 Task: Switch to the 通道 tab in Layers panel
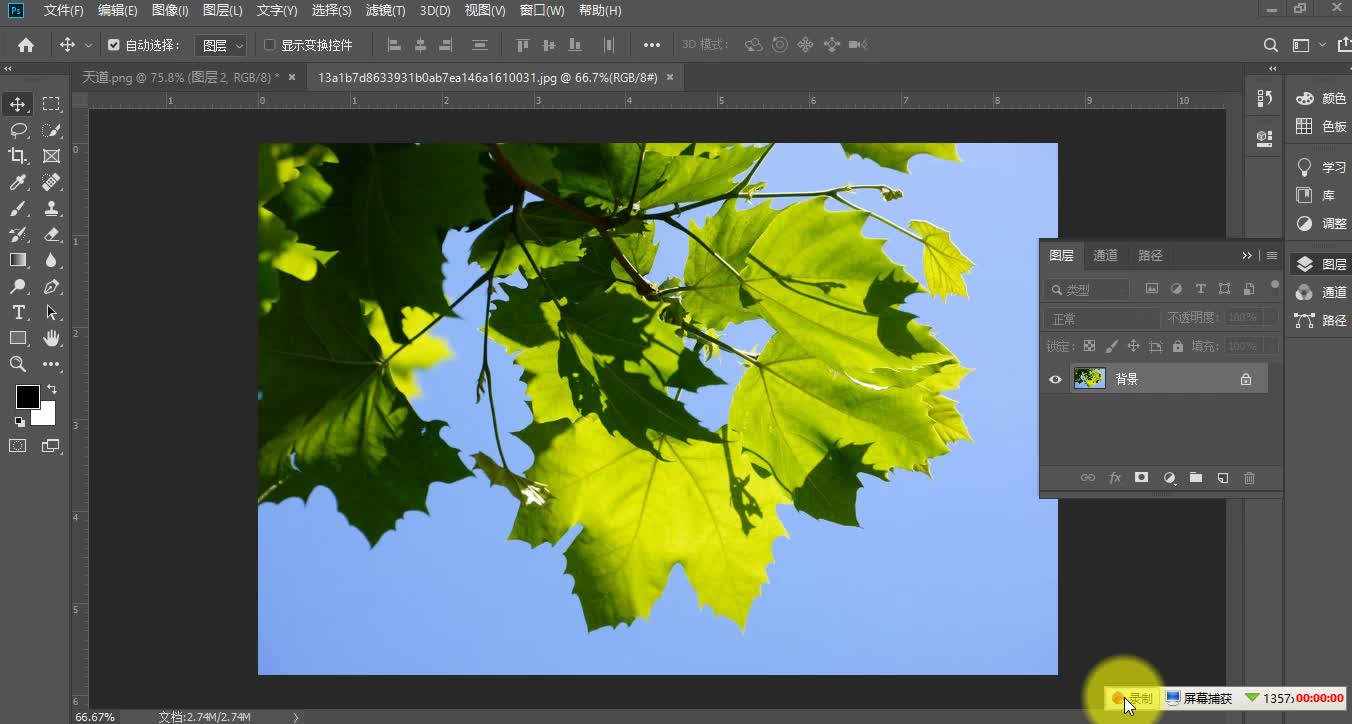click(x=1105, y=255)
